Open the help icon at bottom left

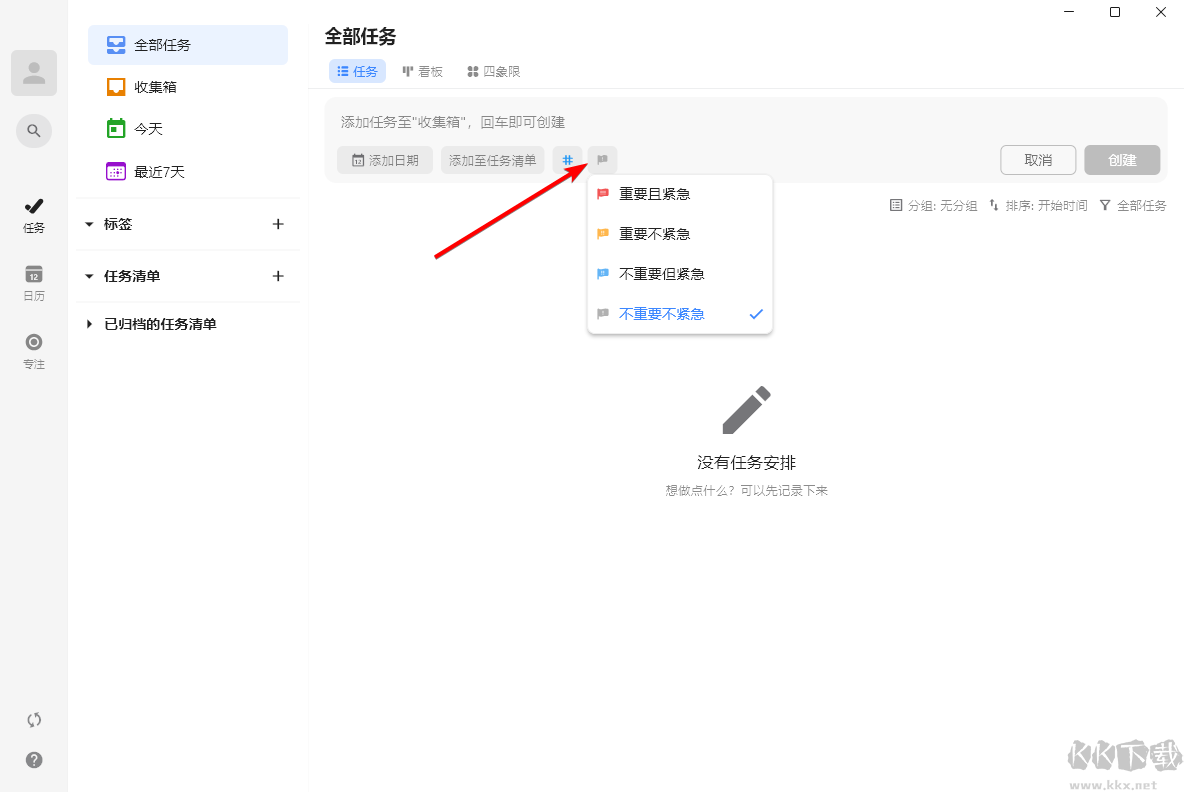(33, 760)
